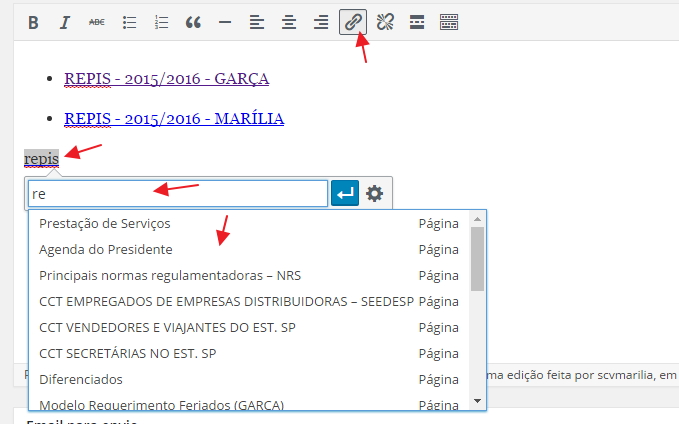Screen dimensions: 679x424
Task: Insert a numbered list
Action: 161,22
